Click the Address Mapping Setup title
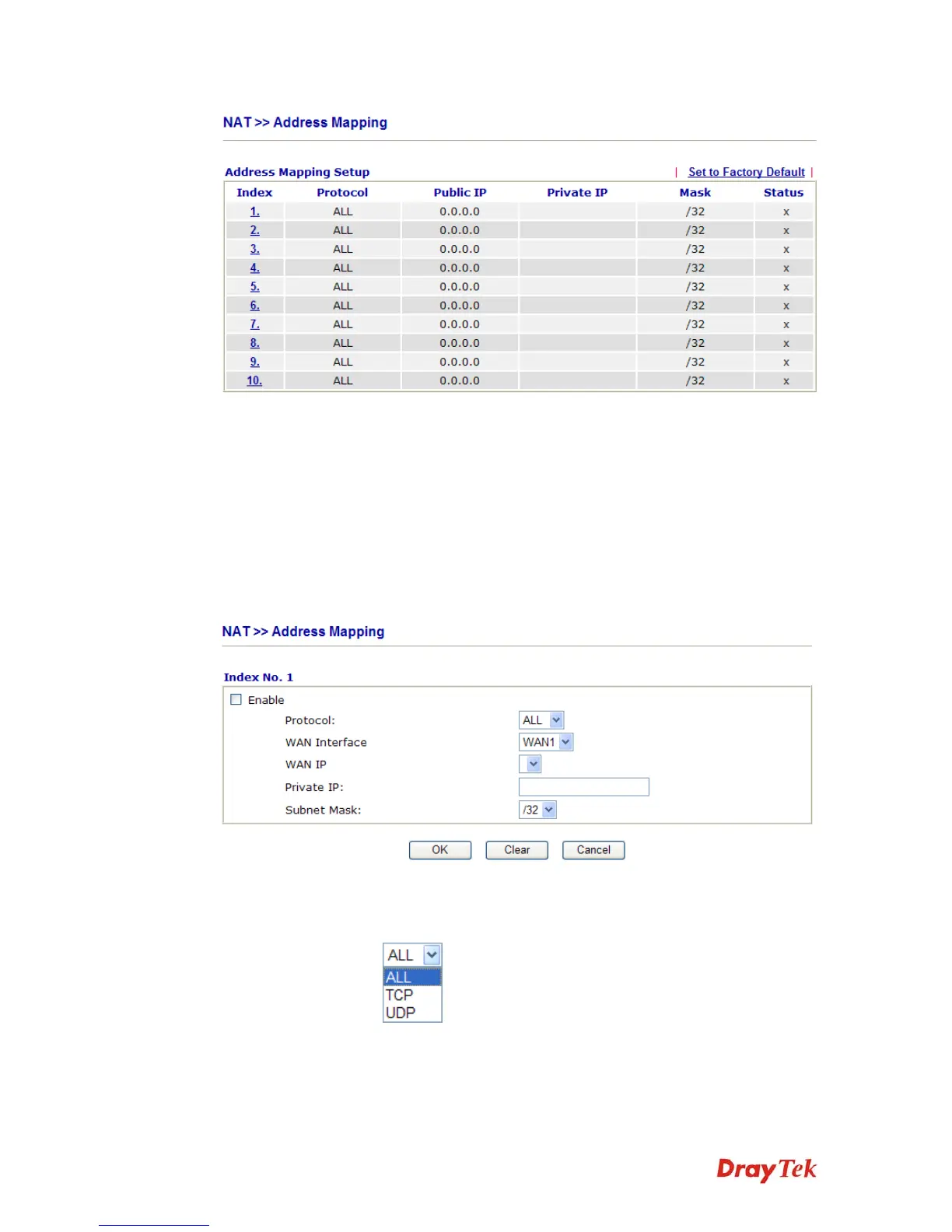 coord(297,172)
